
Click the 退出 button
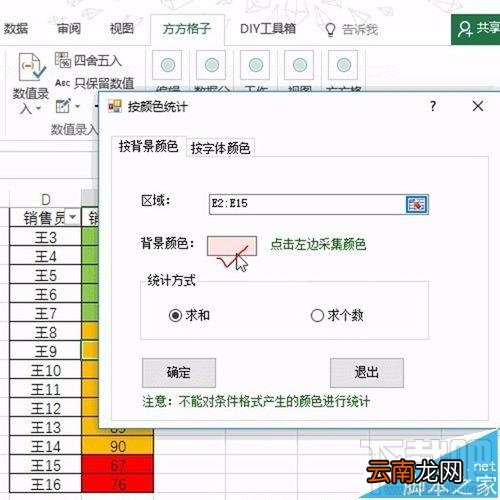[x=367, y=373]
